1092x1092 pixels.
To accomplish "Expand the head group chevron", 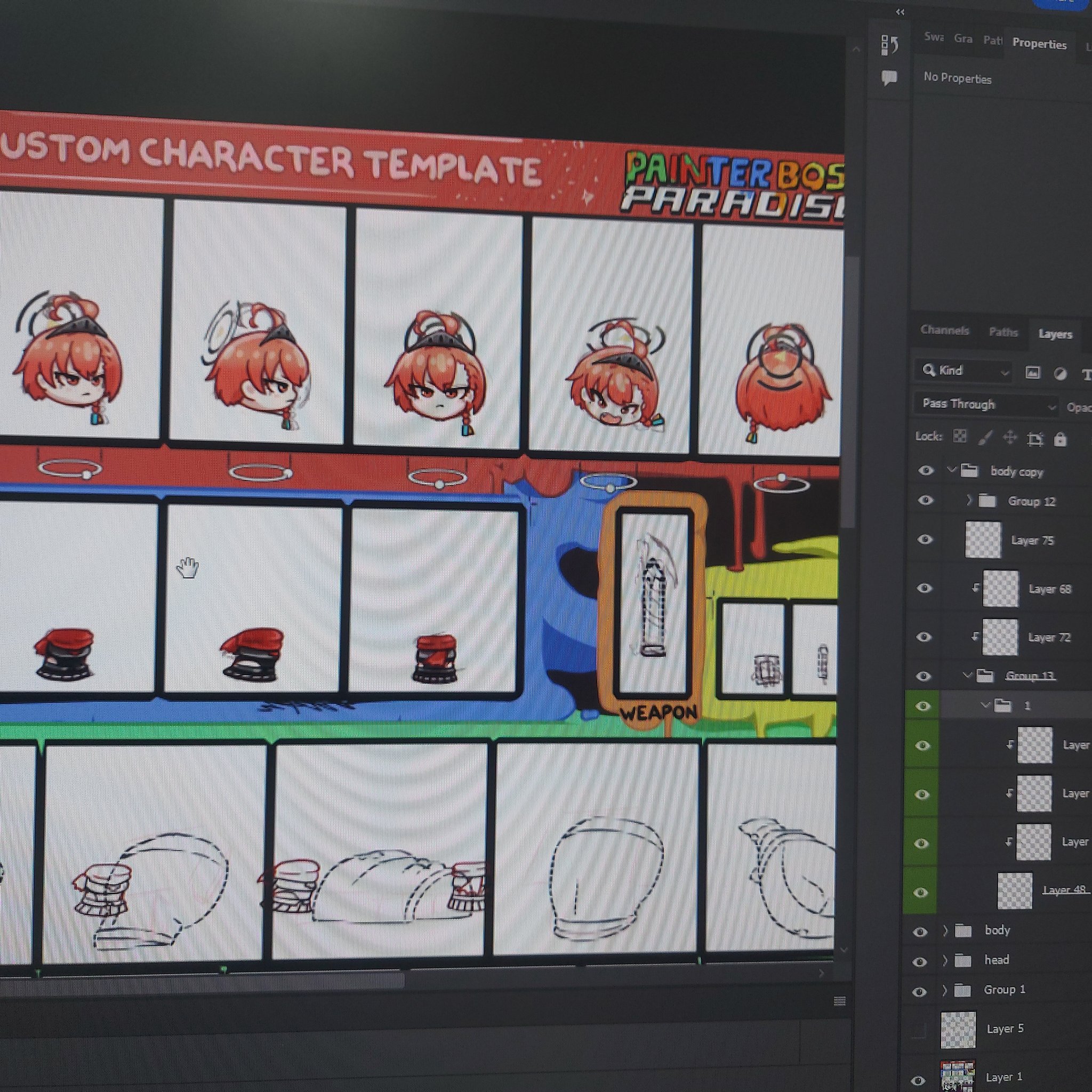I will [x=944, y=960].
